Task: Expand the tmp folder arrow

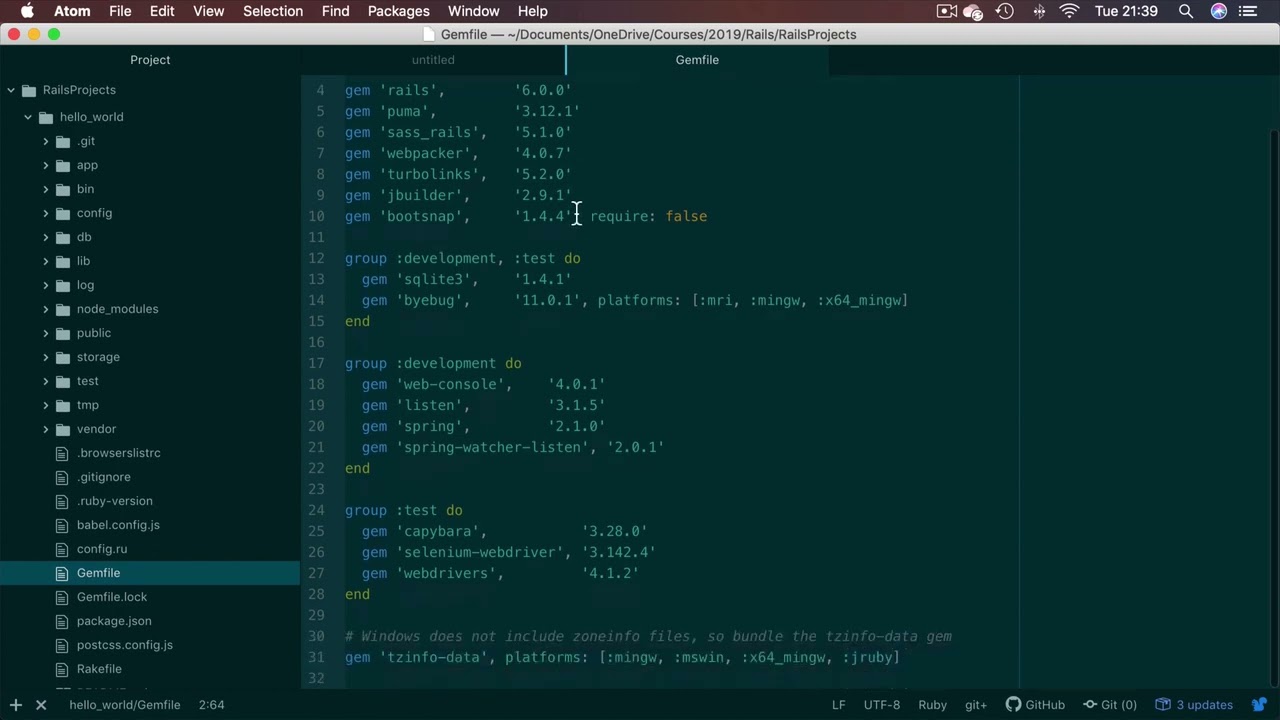Action: [x=45, y=405]
